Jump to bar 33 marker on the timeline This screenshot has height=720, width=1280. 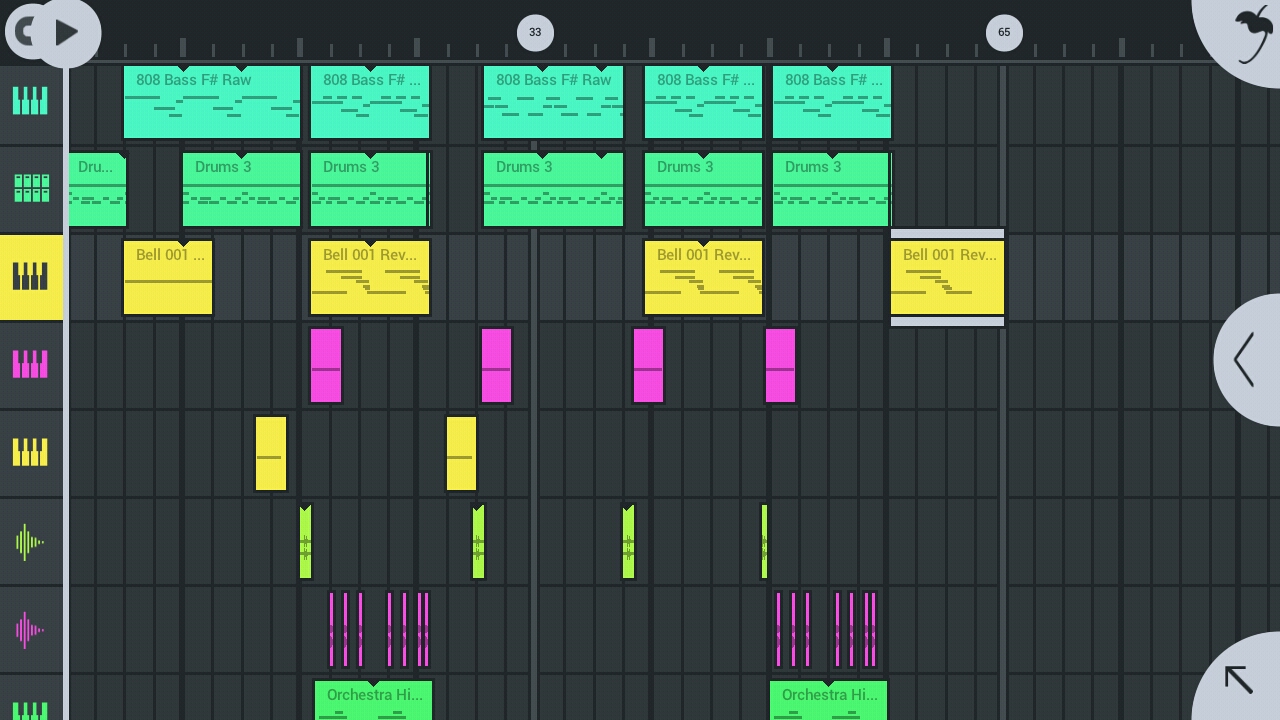tap(535, 32)
